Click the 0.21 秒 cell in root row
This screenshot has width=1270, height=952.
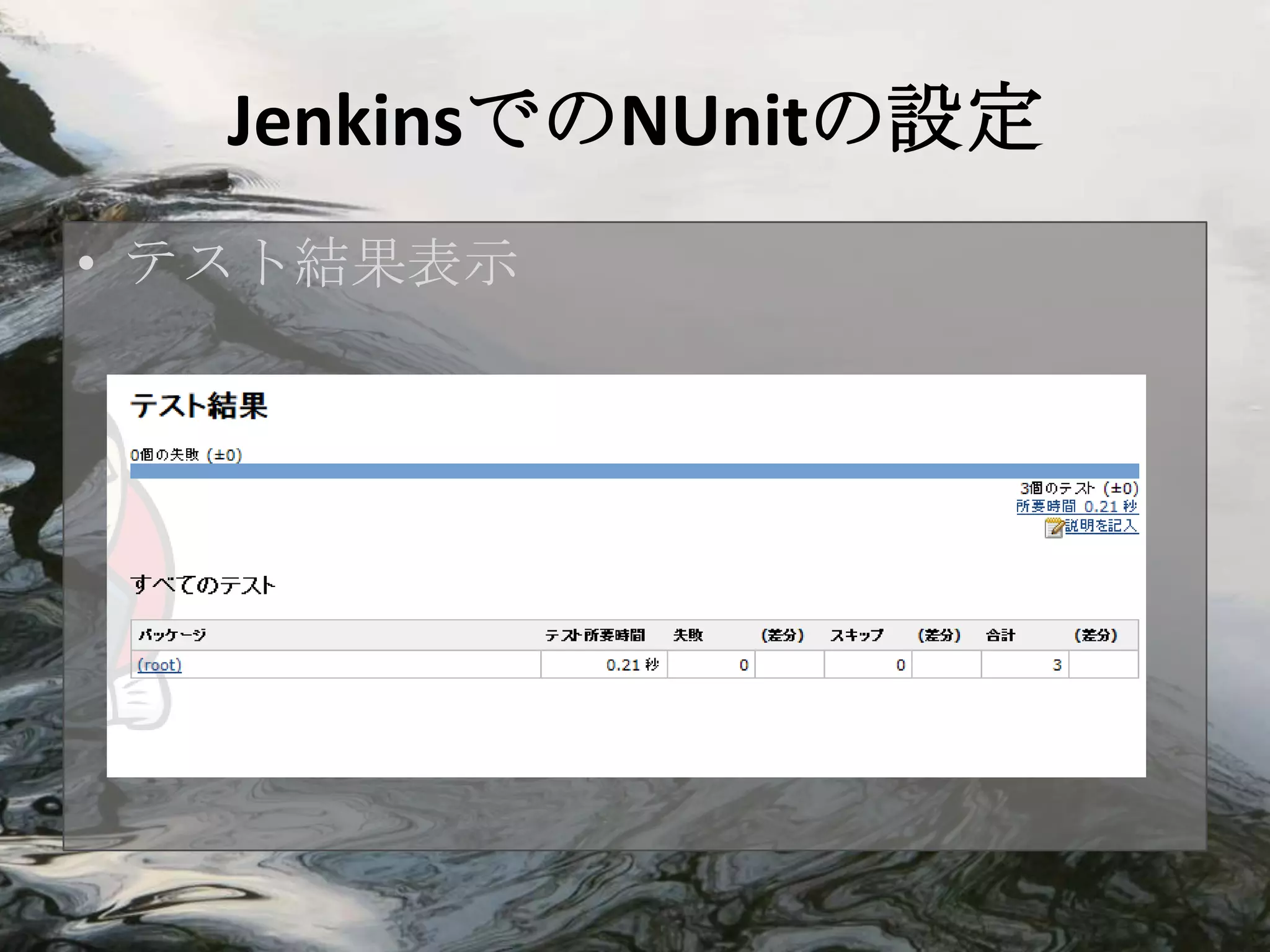point(604,664)
